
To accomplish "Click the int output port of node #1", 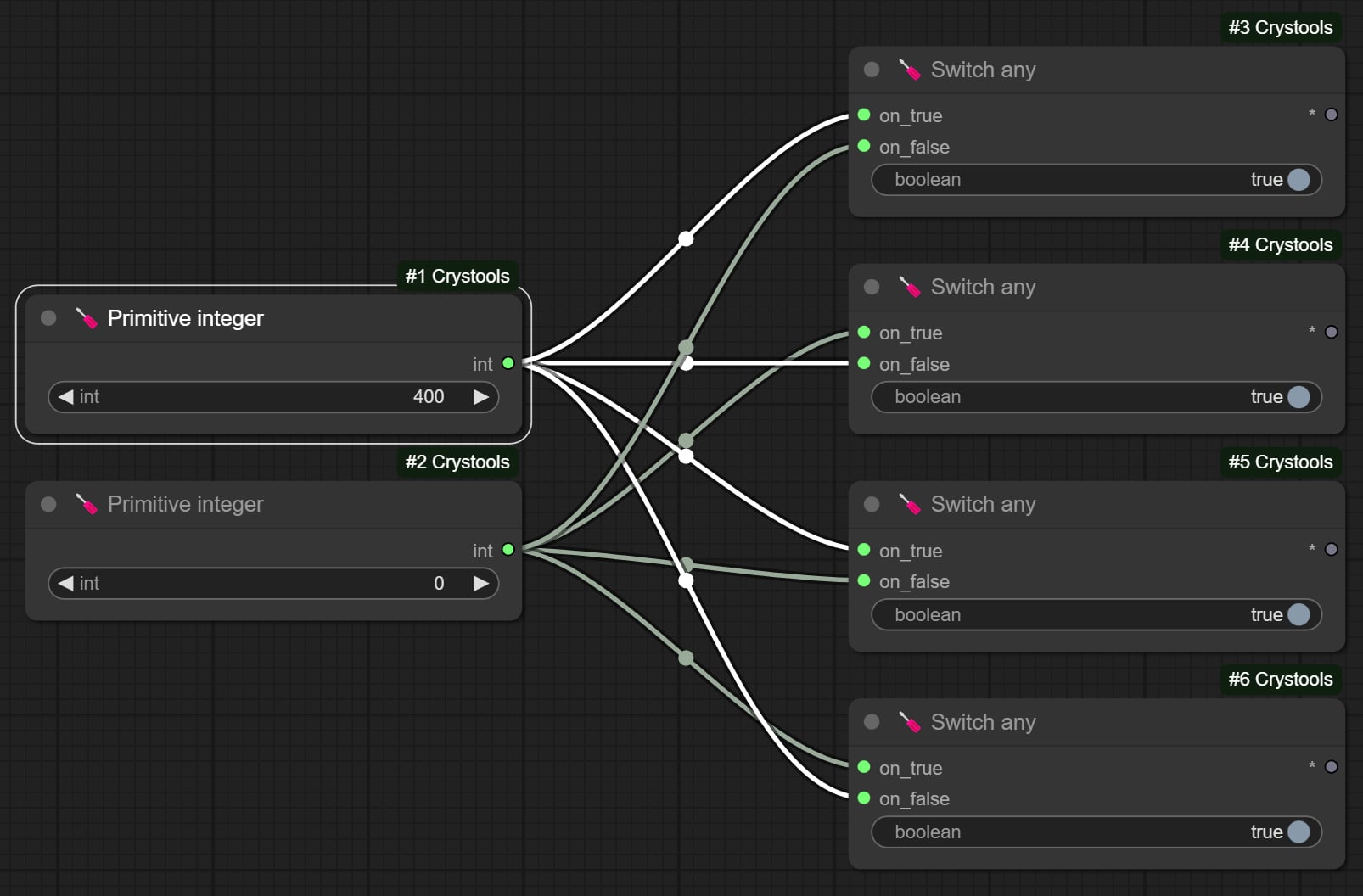I will [x=508, y=363].
